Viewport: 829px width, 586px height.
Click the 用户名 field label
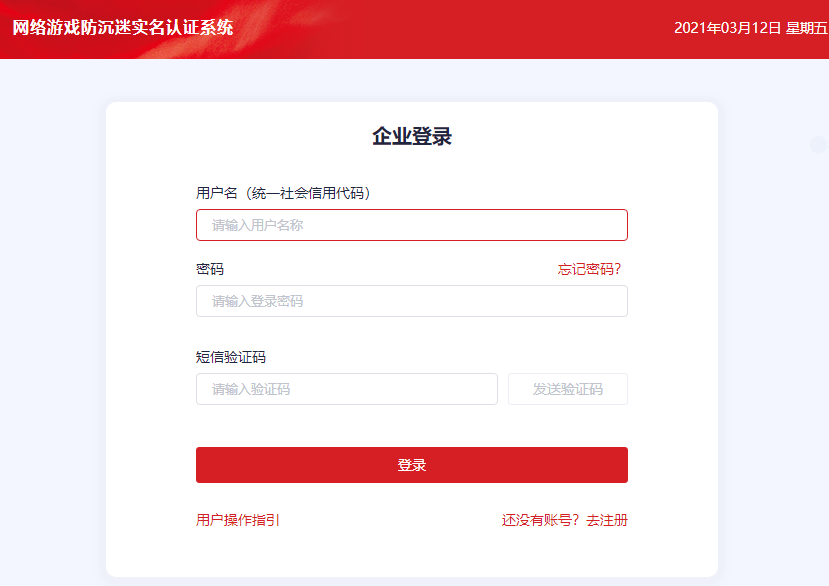point(216,193)
